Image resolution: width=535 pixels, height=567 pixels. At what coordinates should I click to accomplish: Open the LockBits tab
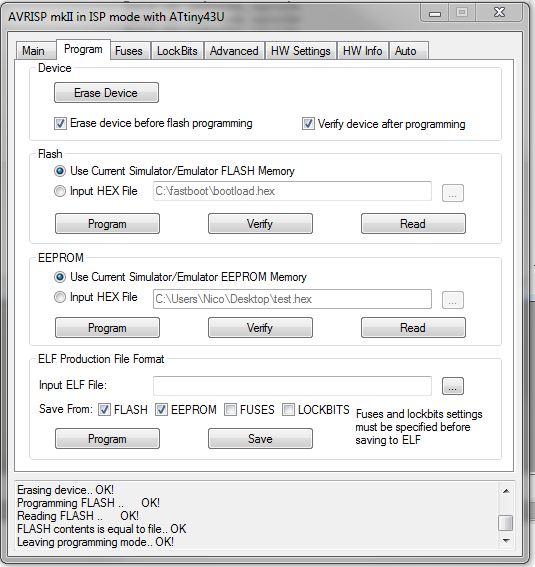(x=177, y=51)
